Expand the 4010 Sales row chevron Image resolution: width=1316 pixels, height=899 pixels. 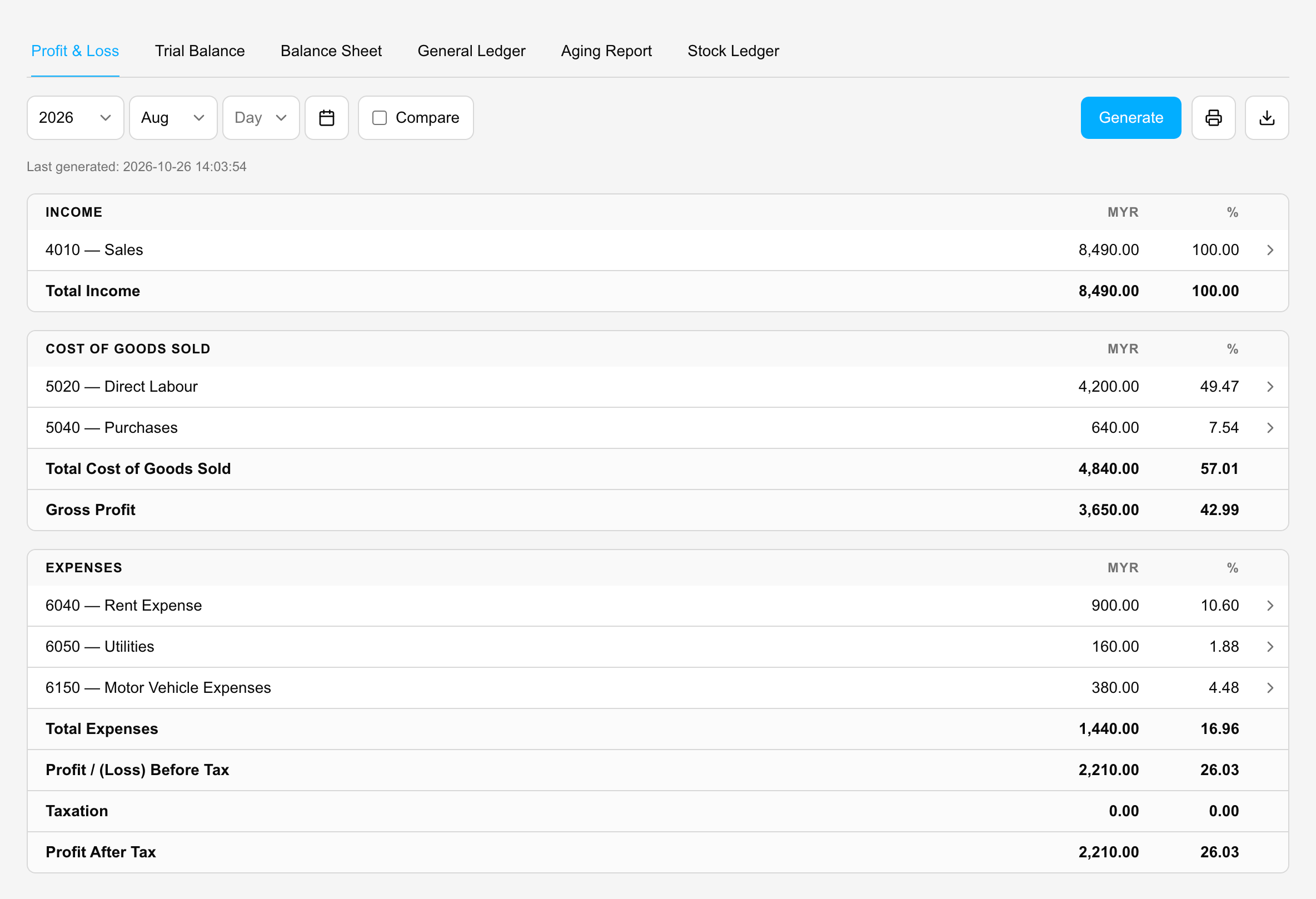pos(1270,250)
